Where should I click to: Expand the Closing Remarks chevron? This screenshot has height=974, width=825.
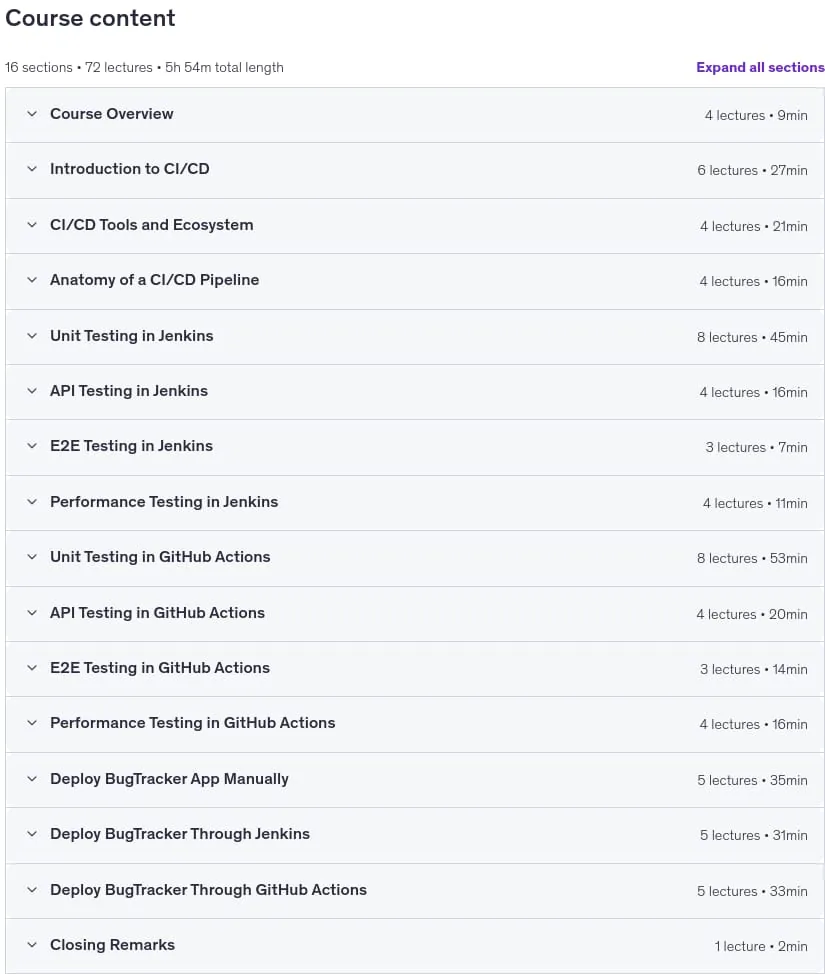32,945
